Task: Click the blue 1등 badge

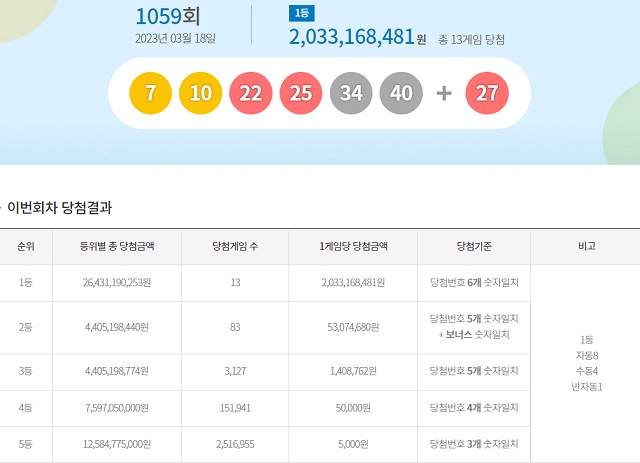Action: coord(302,13)
